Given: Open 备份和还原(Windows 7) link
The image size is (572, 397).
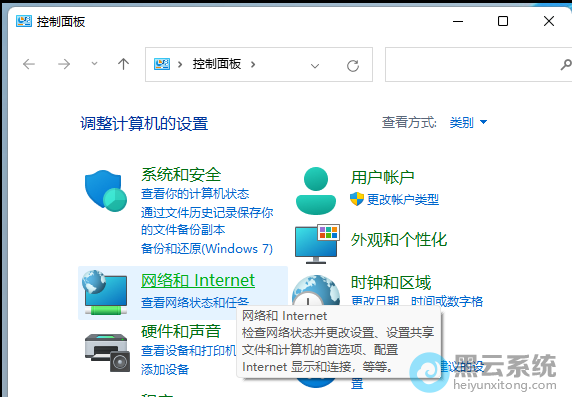Looking at the screenshot, I should [x=207, y=249].
